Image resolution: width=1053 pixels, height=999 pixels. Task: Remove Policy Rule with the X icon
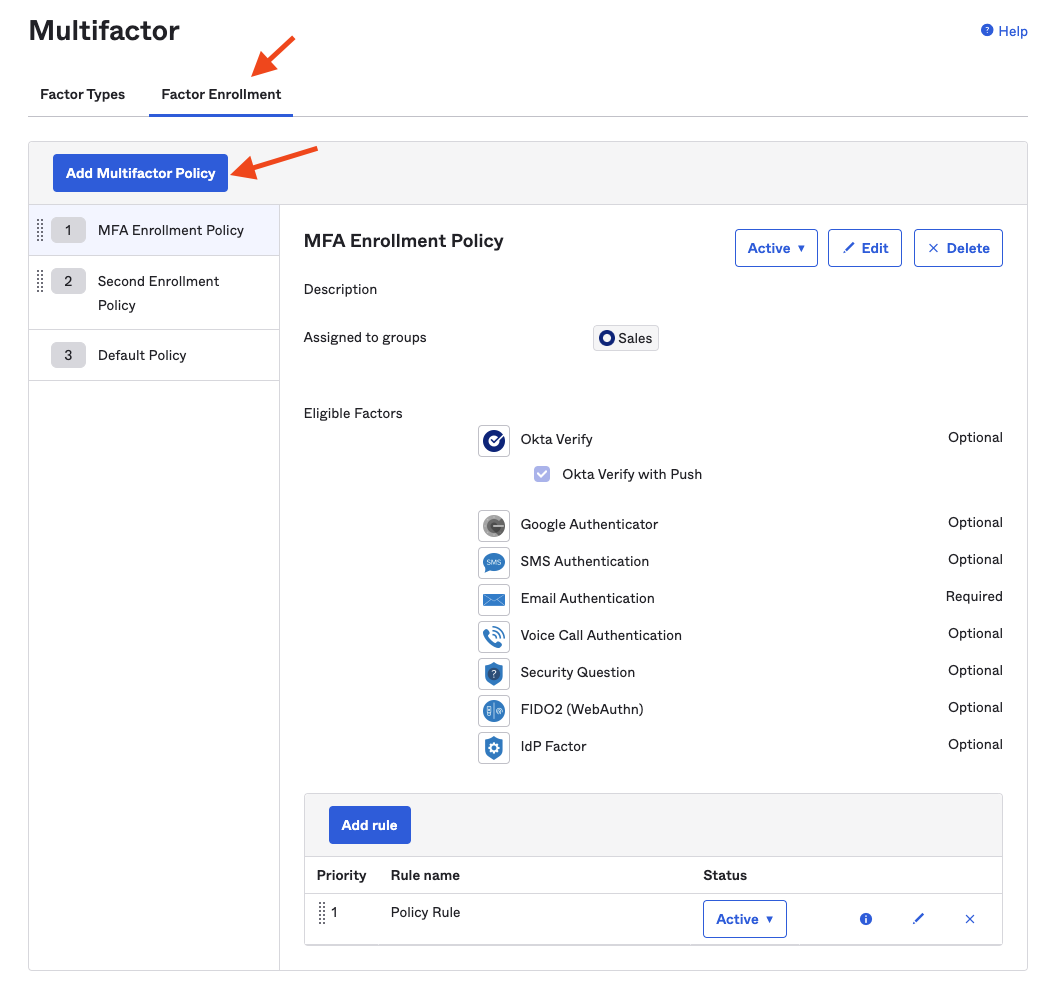point(970,918)
